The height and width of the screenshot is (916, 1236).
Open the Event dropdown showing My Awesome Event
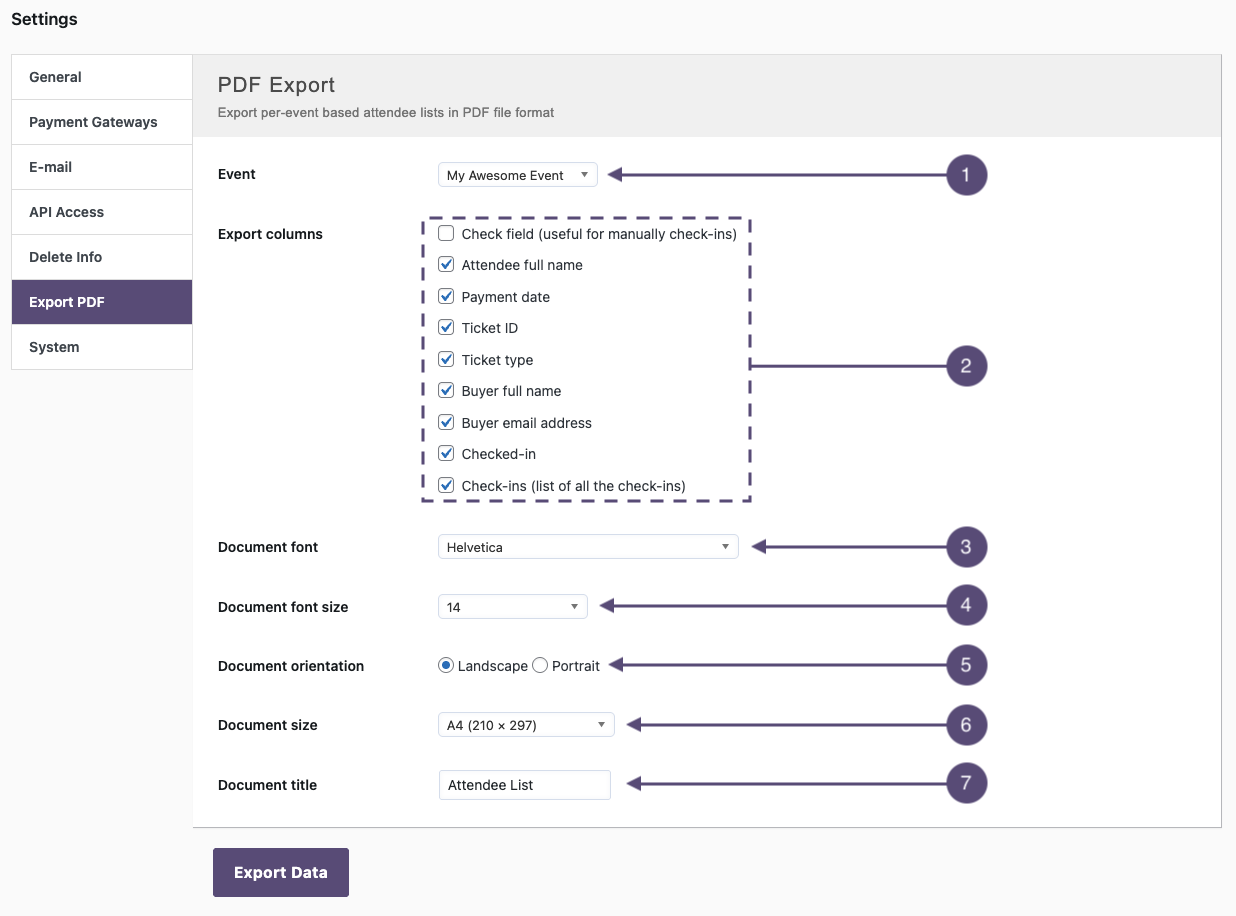[517, 175]
